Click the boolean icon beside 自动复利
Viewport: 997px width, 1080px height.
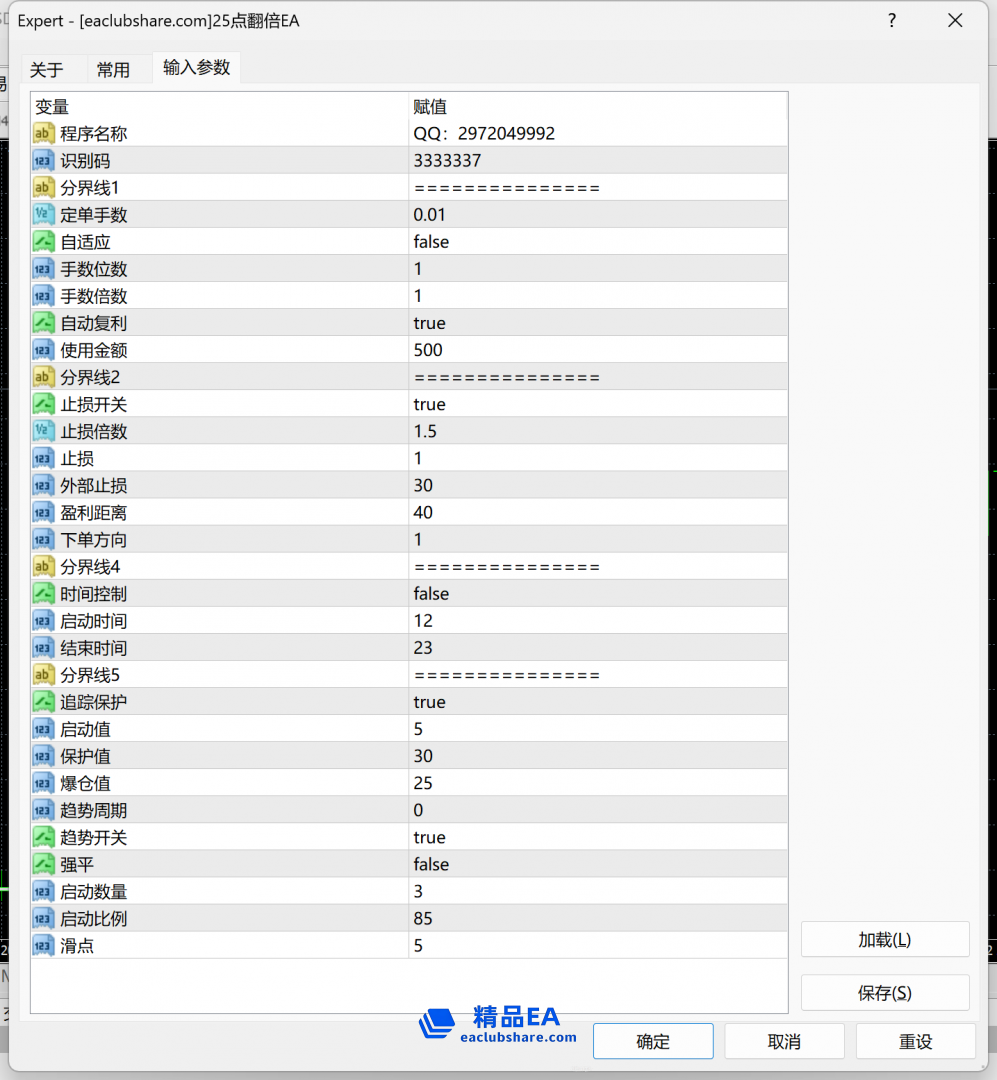click(x=43, y=323)
